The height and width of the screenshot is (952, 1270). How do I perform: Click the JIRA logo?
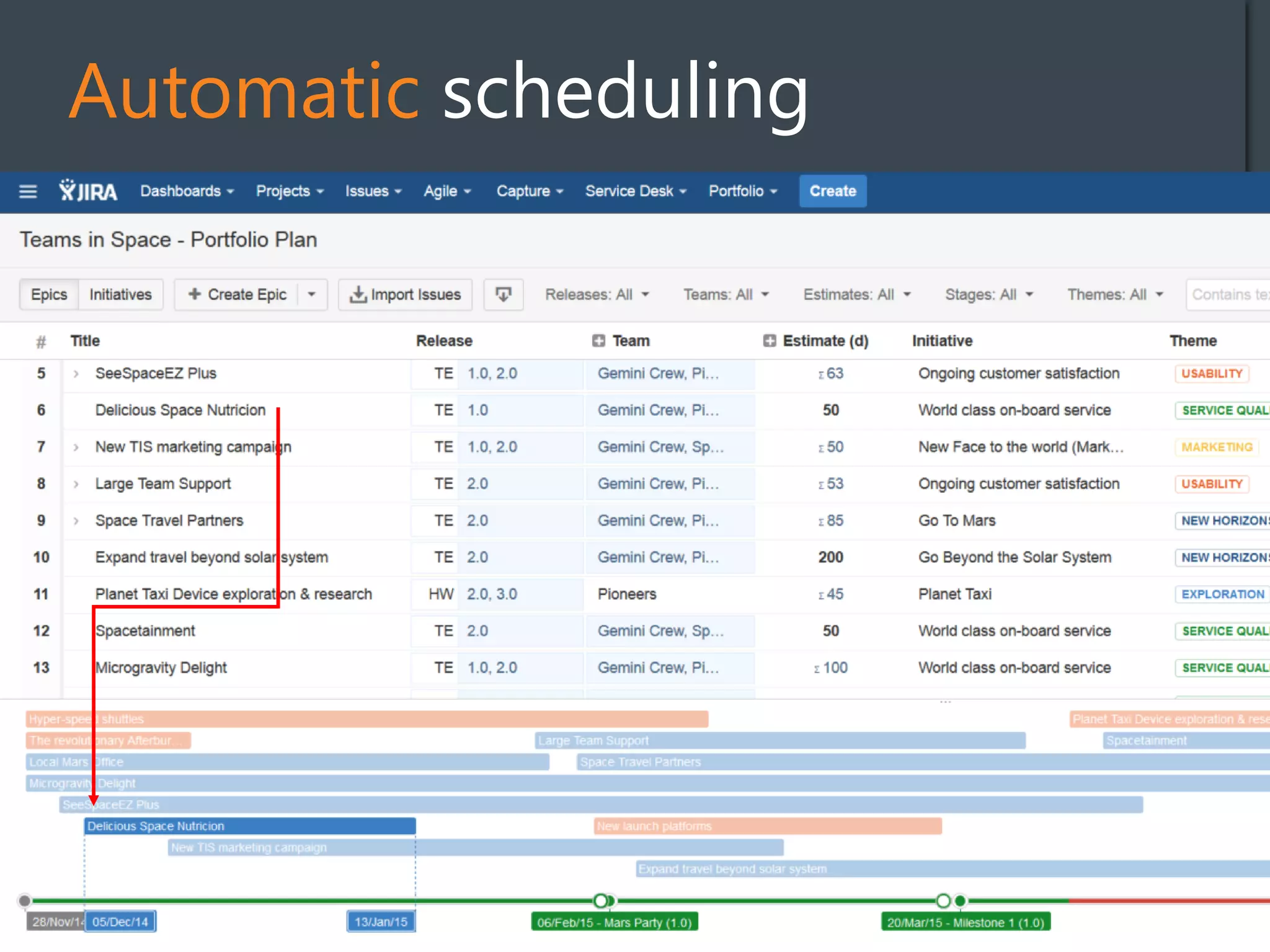(x=88, y=191)
